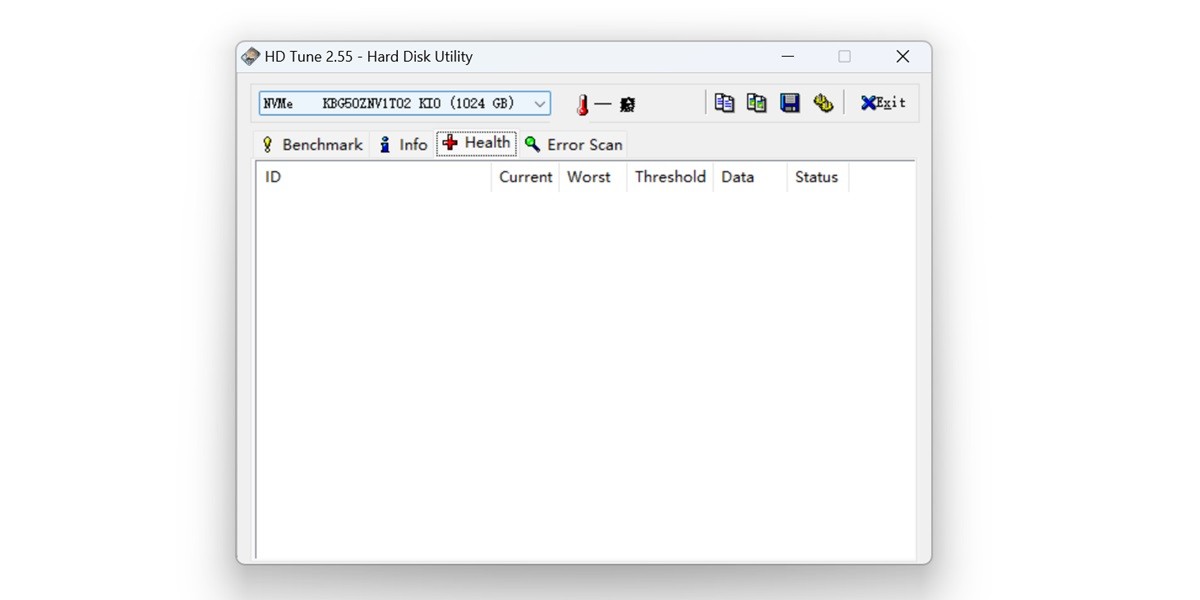Select the Health tab

point(477,143)
